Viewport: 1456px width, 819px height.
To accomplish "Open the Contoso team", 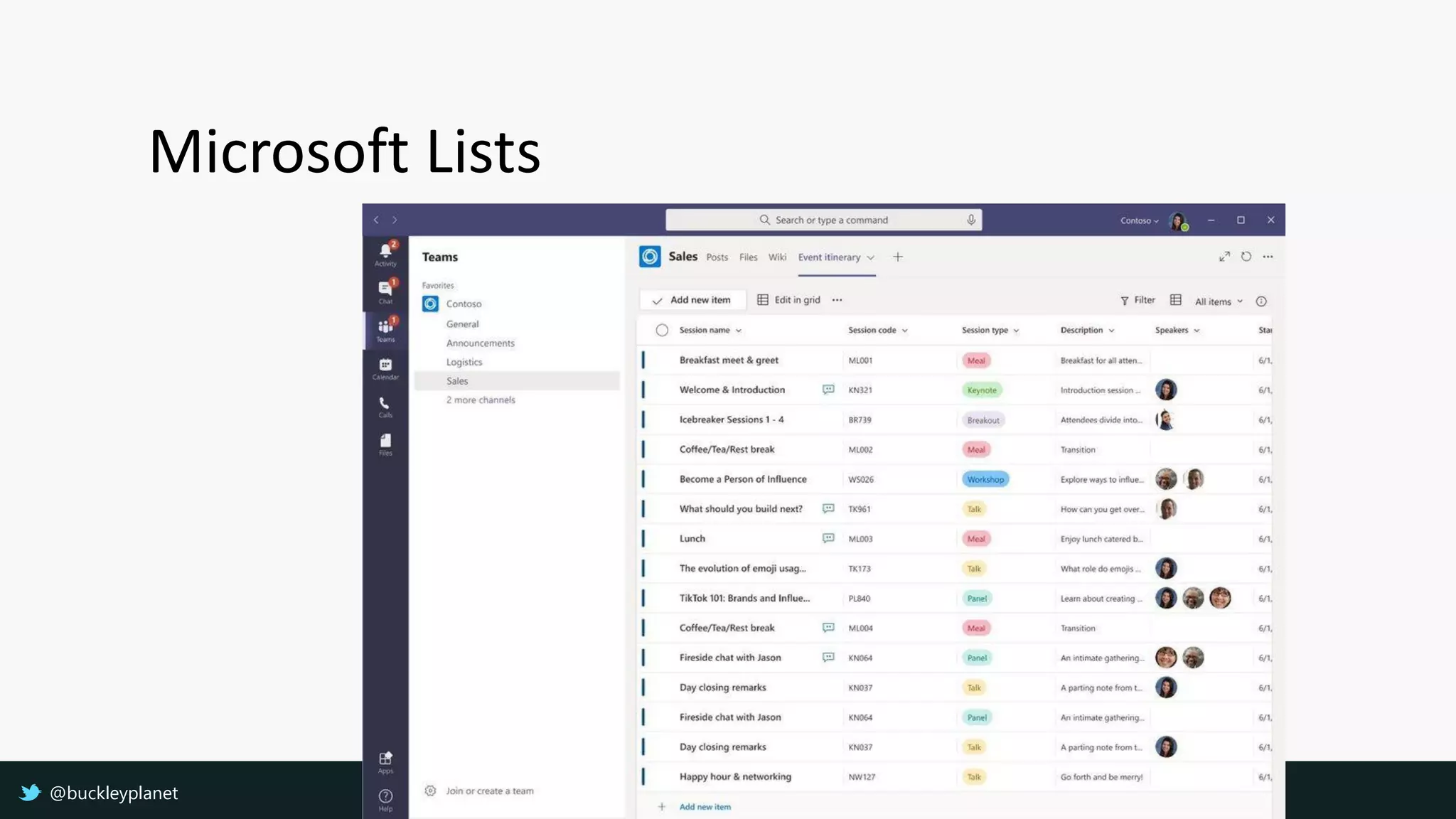I will coord(464,304).
